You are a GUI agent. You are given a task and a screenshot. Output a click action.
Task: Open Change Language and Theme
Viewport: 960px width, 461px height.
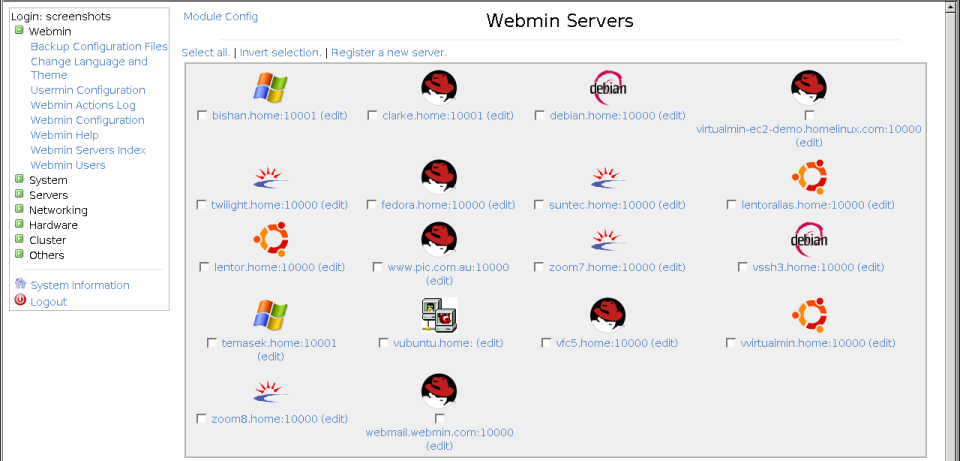89,68
